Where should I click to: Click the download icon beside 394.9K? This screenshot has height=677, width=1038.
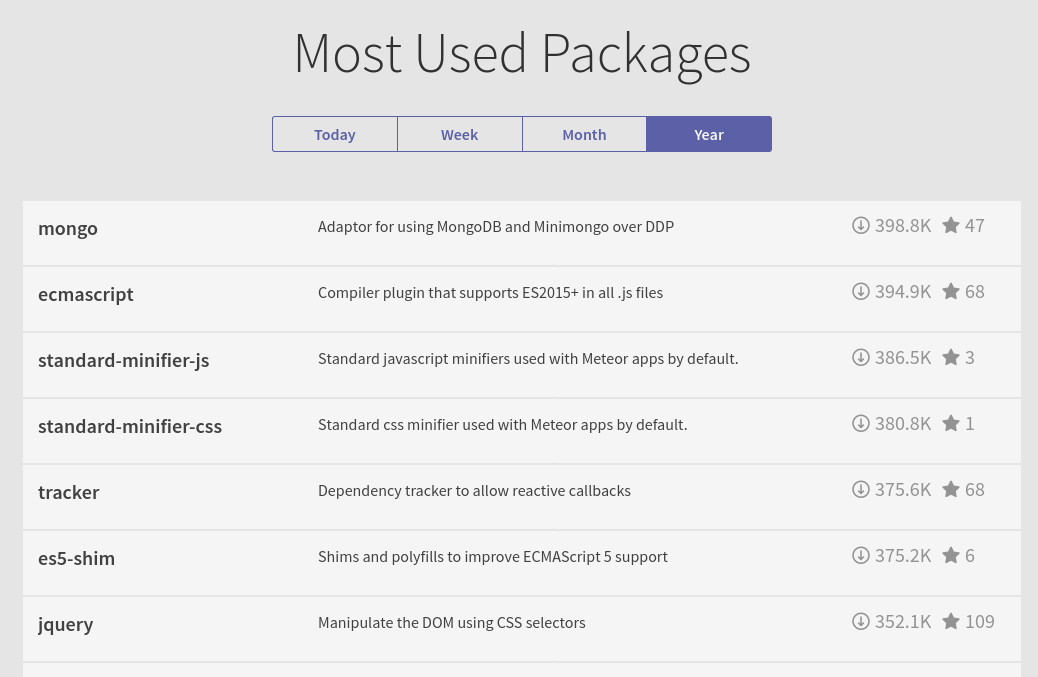tap(860, 291)
